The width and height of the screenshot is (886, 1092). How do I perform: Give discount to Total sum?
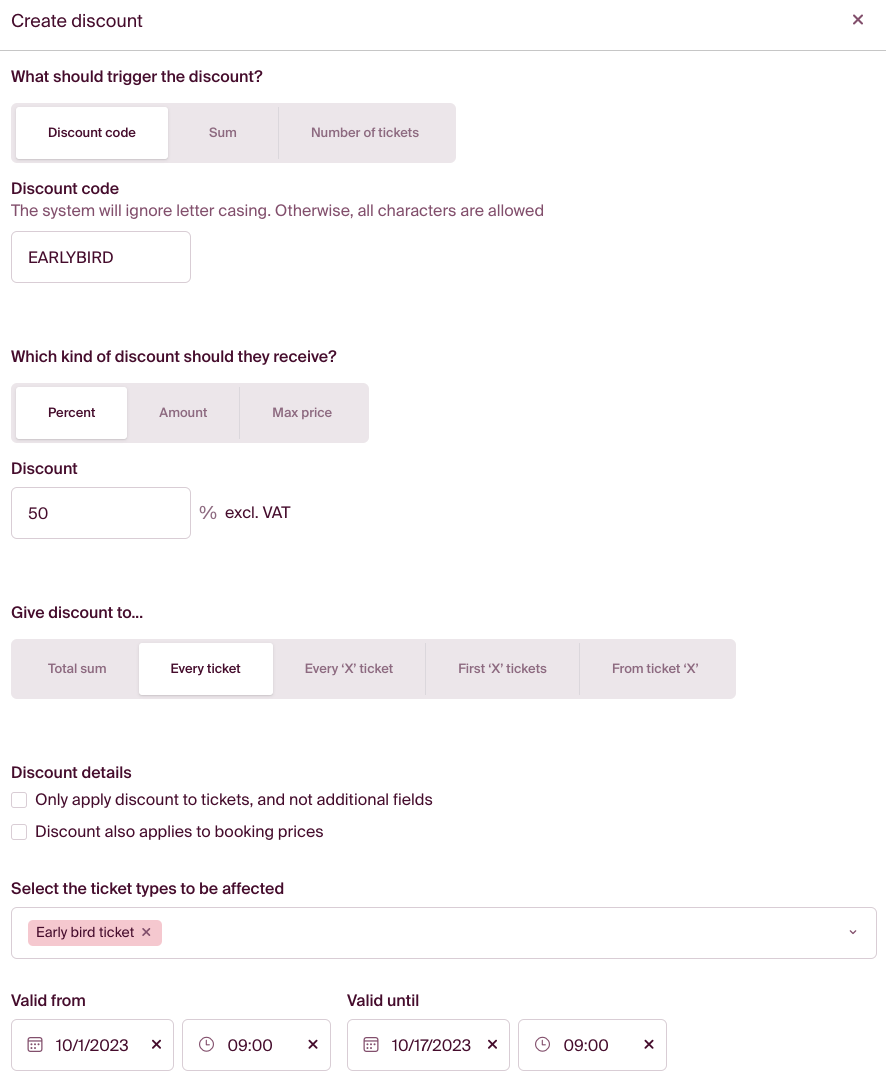tap(77, 669)
